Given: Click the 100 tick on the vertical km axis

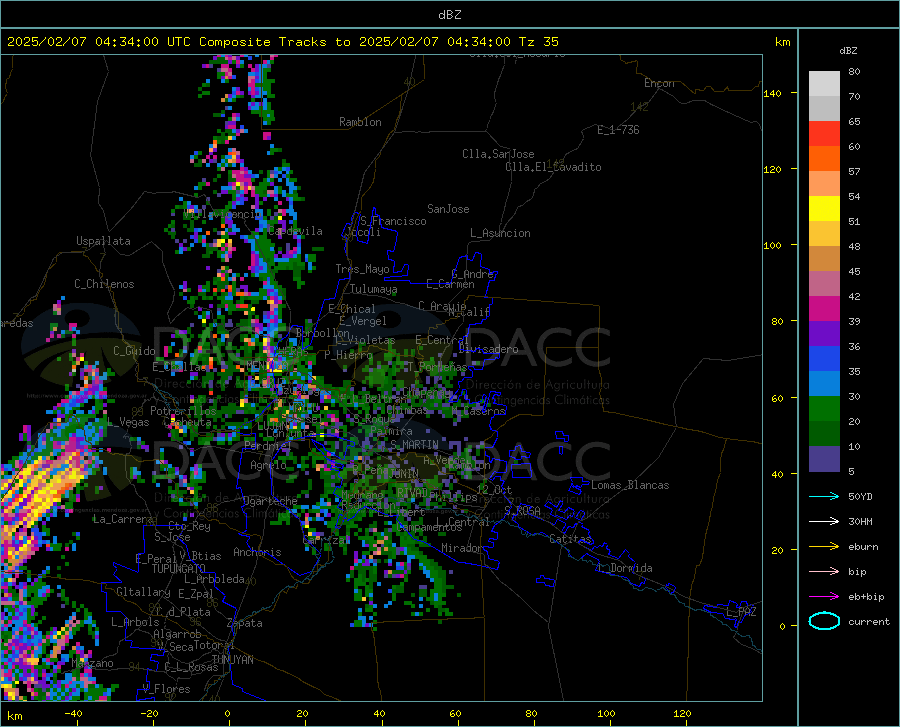Looking at the screenshot, I should point(773,245).
